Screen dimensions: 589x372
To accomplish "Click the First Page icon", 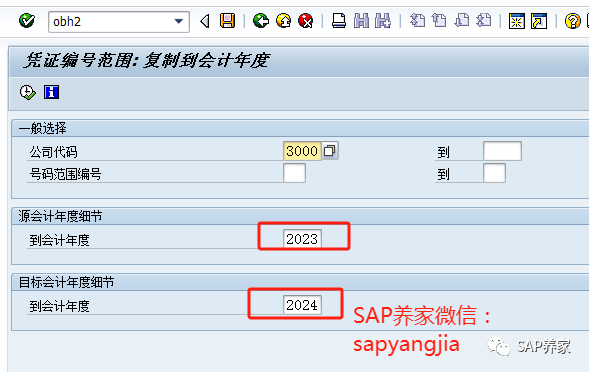I will click(417, 20).
